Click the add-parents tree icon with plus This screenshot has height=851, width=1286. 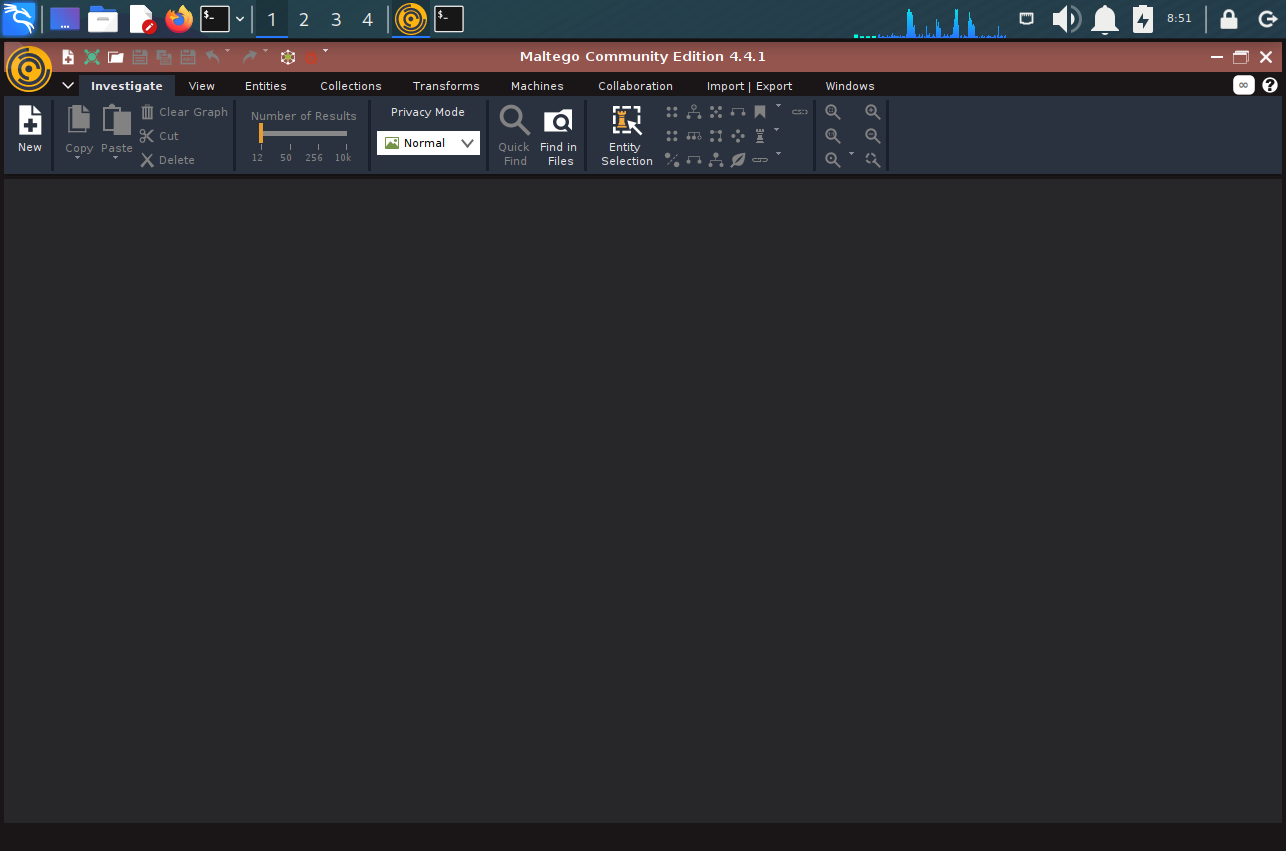[694, 112]
